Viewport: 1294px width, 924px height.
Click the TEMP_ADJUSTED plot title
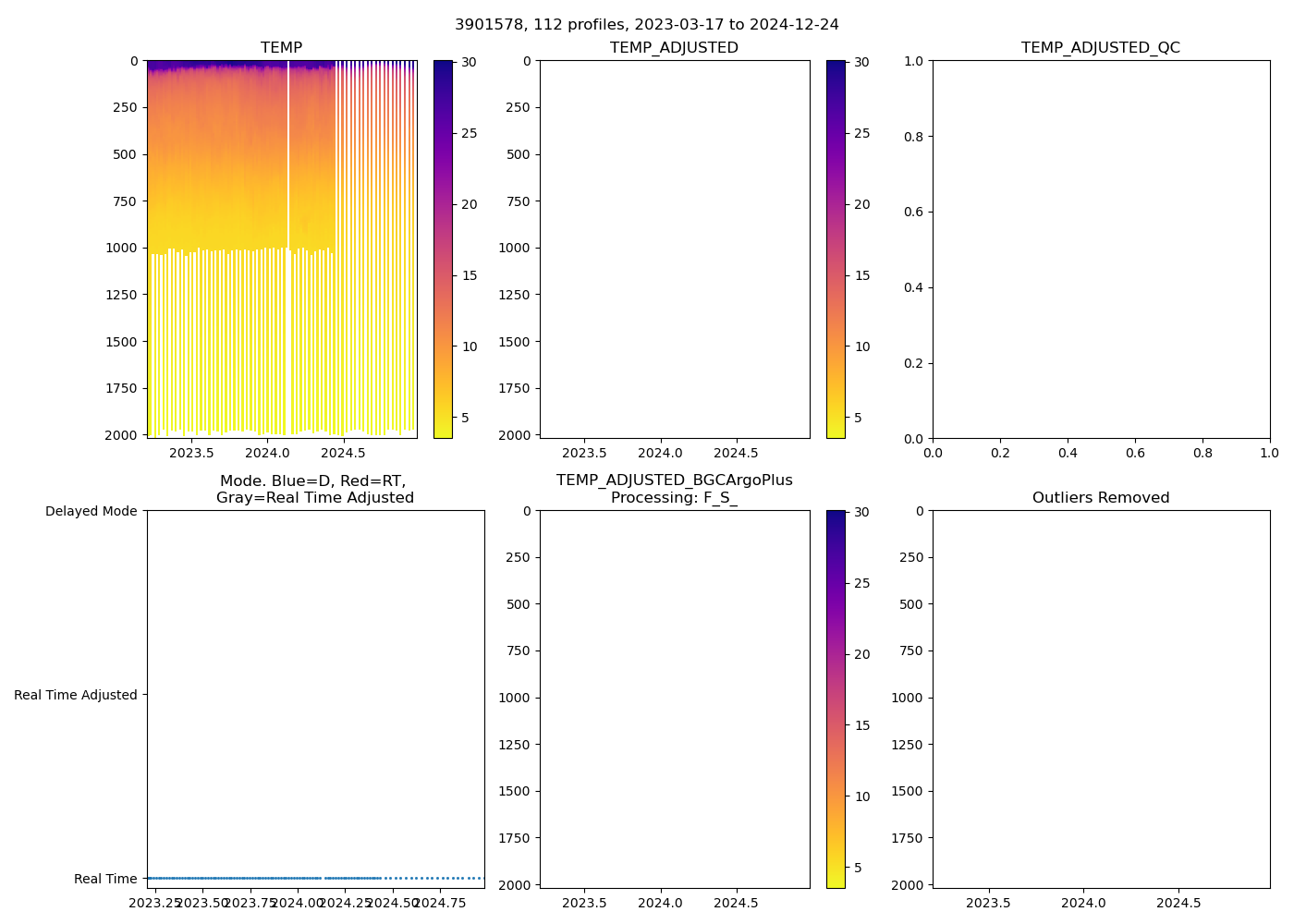click(x=674, y=48)
